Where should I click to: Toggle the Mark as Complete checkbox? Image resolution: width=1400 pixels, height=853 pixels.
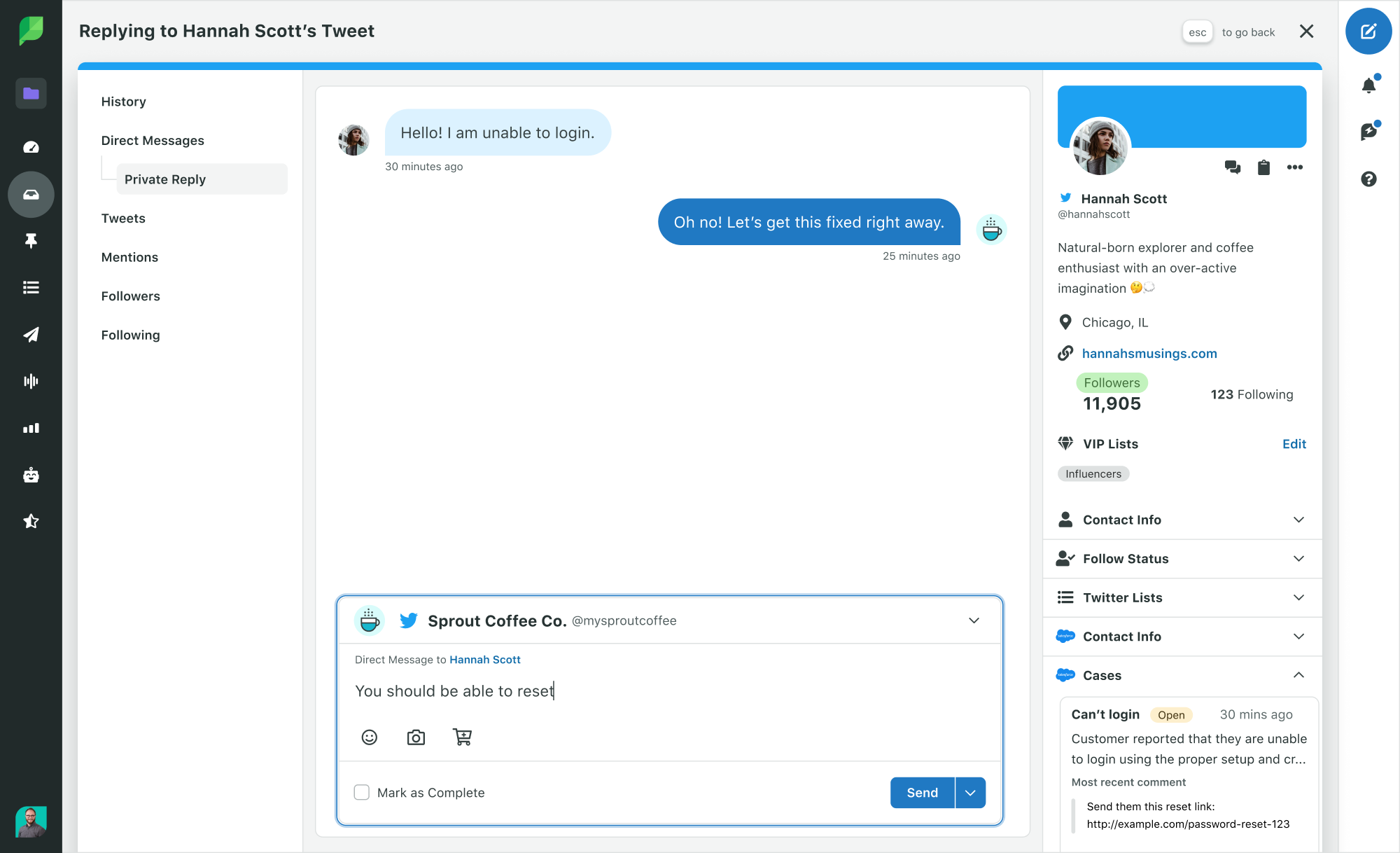coord(361,792)
